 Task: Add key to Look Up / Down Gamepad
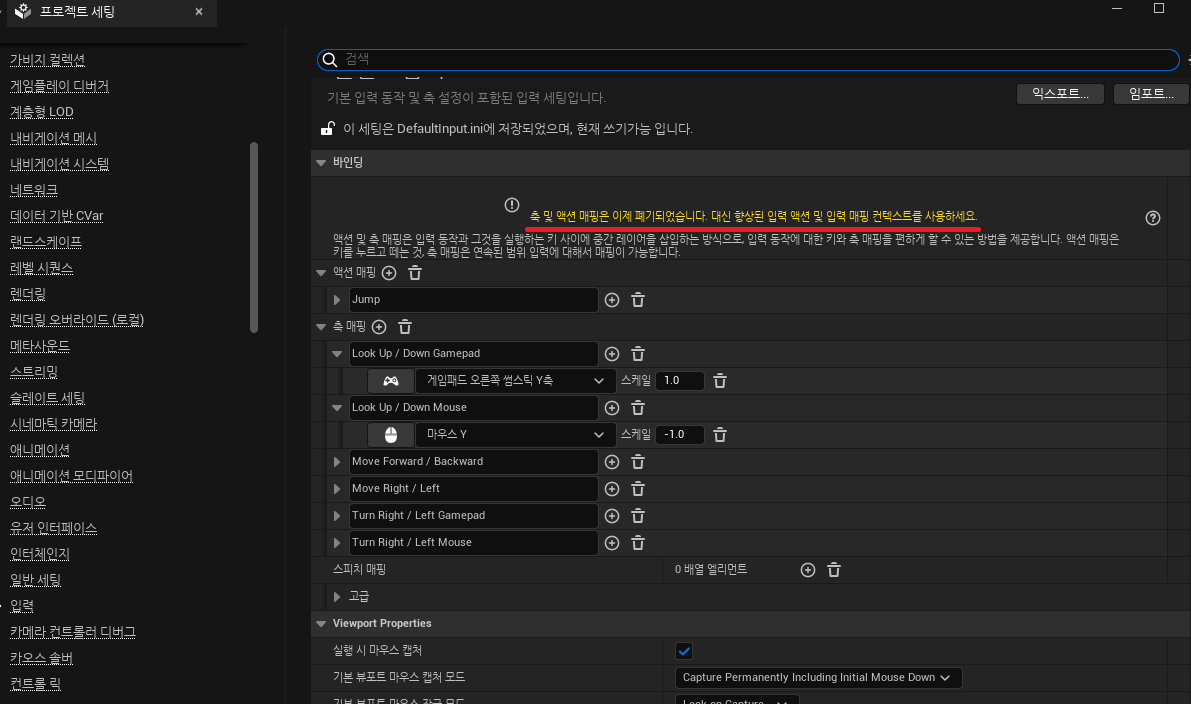[611, 354]
